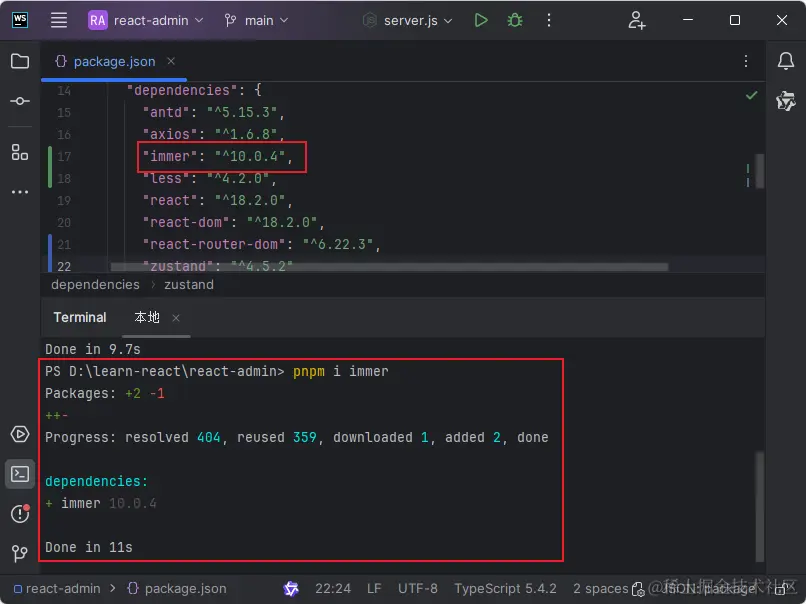Click the green inspection checkmark widget

pos(751,95)
